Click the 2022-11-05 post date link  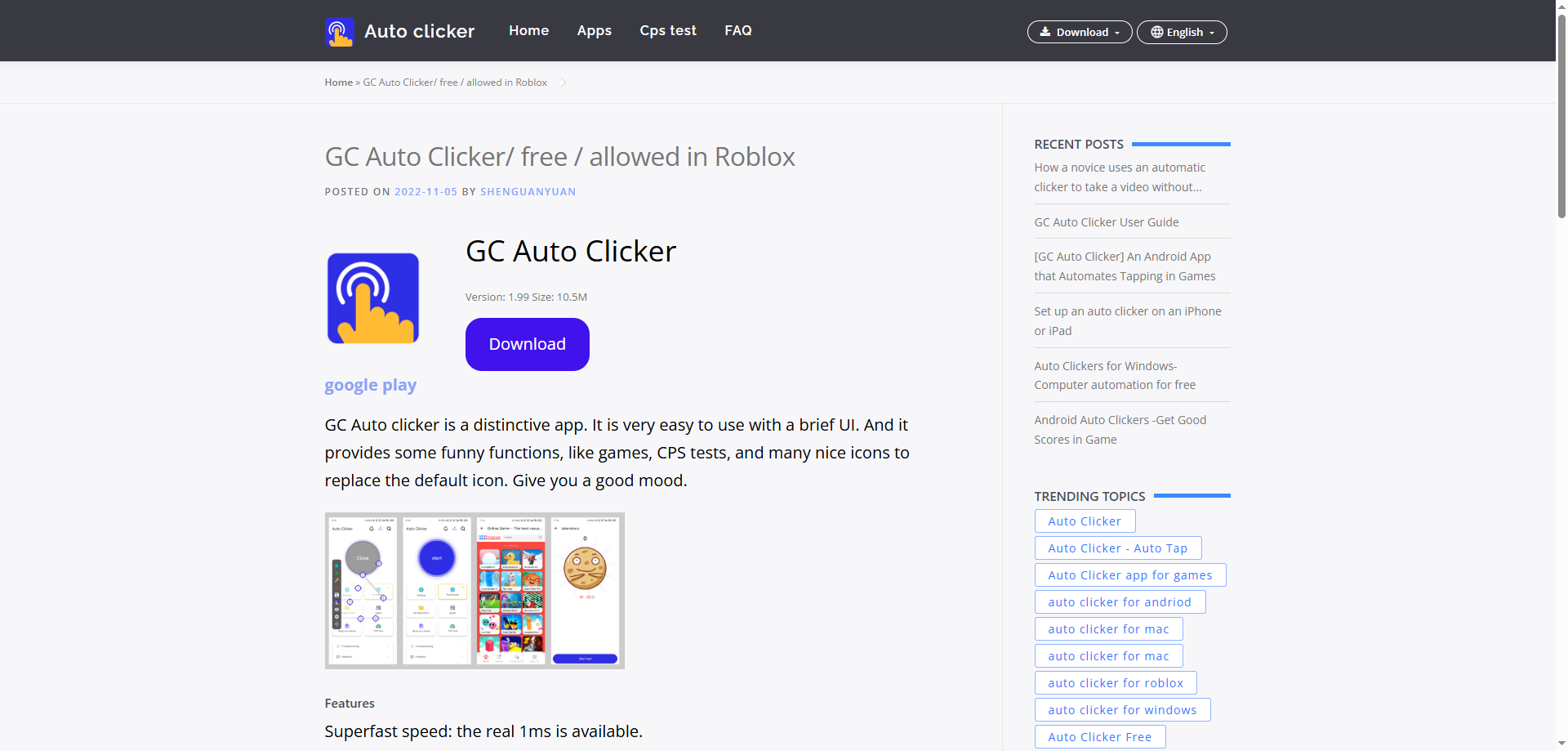[x=425, y=191]
